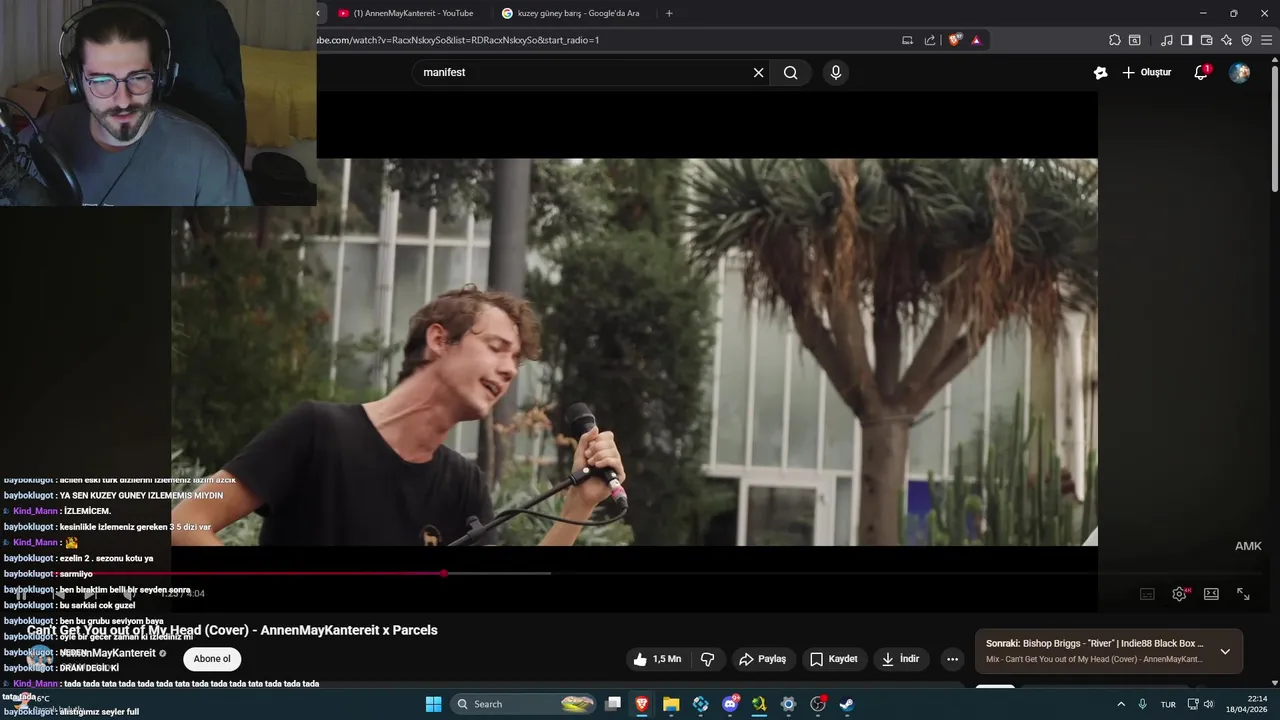The image size is (1280, 720).
Task: Click the Paylaş share button
Action: pos(763,659)
